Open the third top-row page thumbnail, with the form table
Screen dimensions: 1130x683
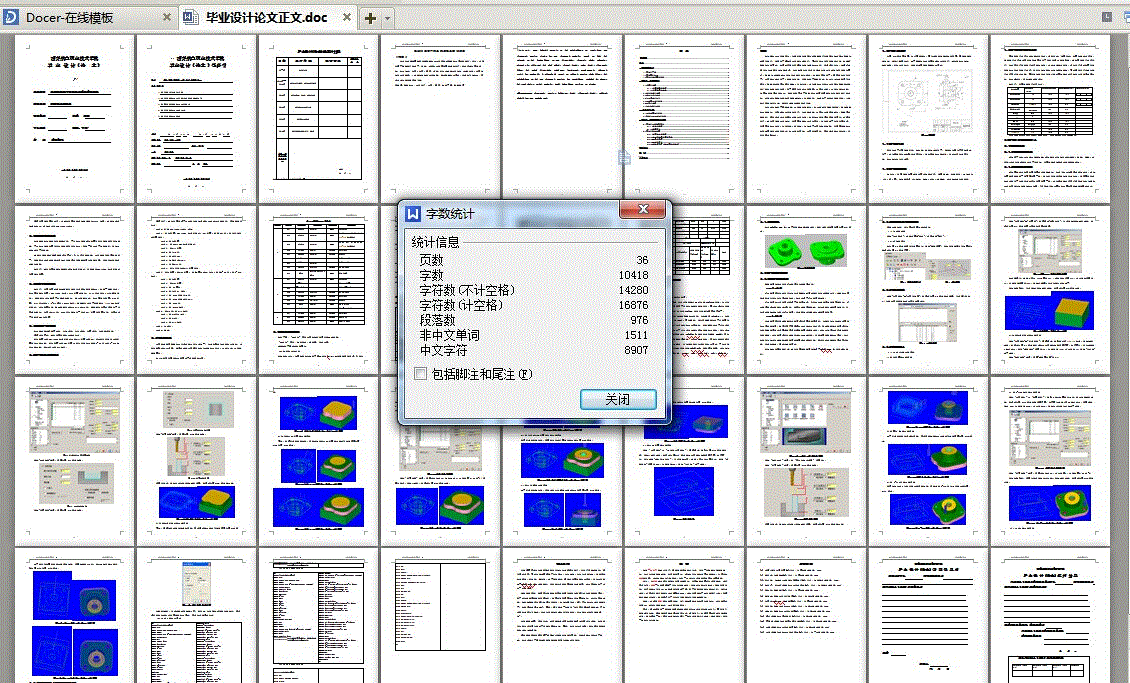(x=319, y=119)
